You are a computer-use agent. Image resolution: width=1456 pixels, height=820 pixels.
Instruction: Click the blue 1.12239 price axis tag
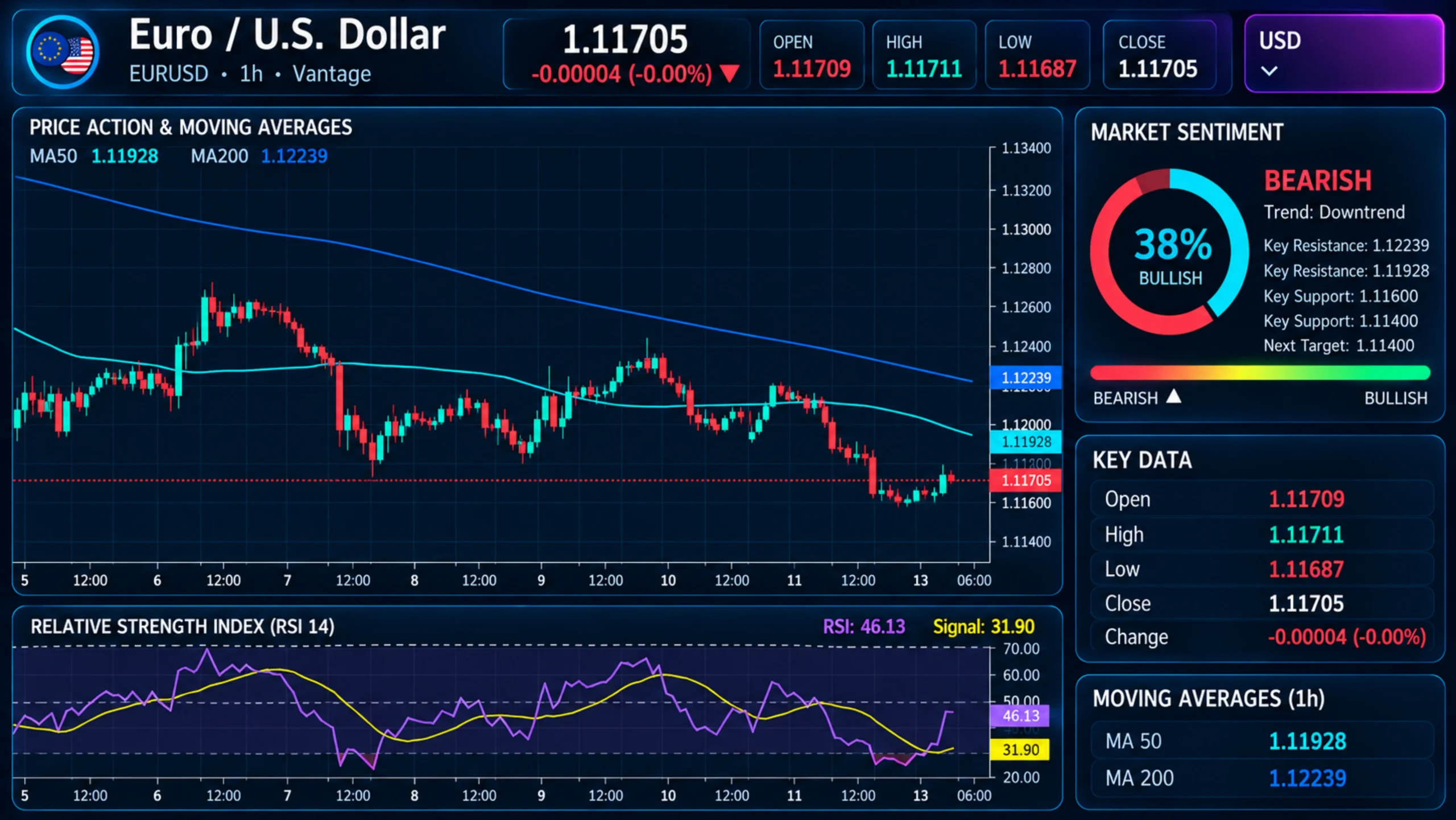tap(1025, 378)
